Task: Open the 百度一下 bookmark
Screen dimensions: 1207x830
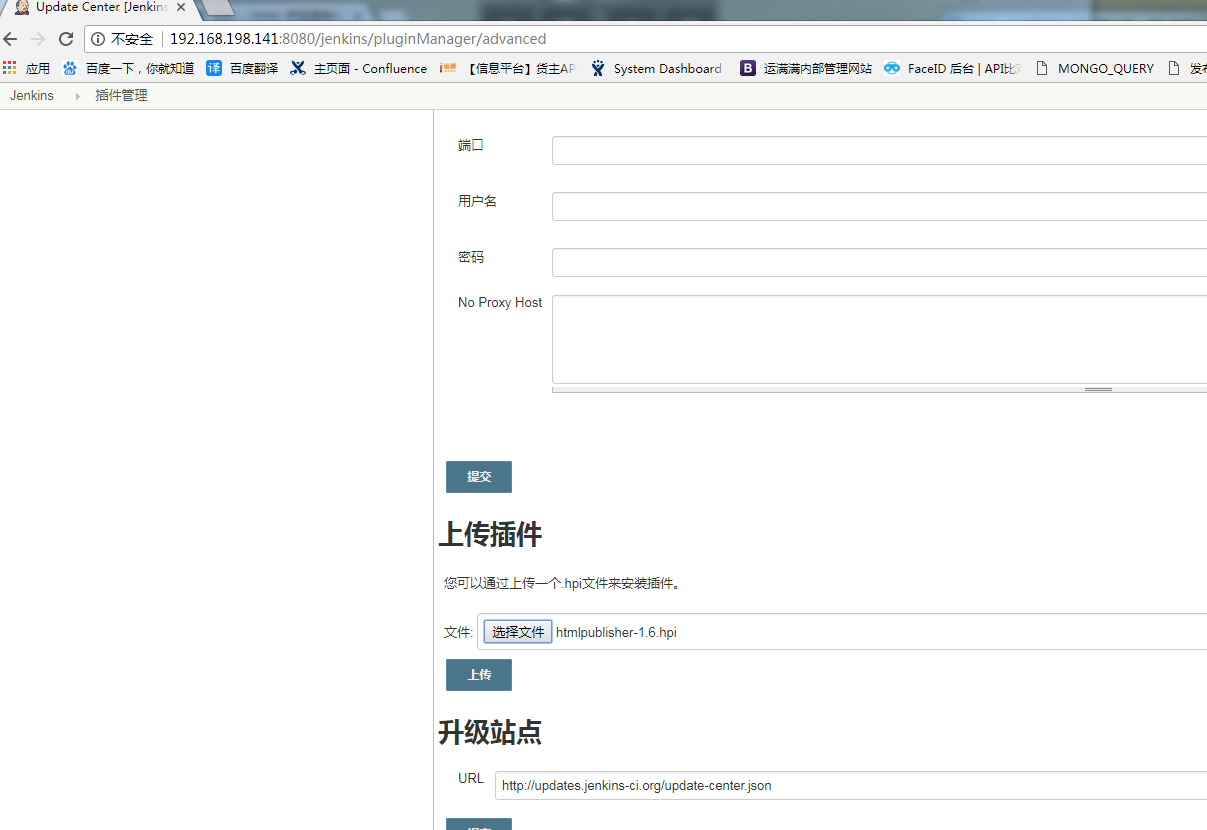Action: click(x=128, y=68)
